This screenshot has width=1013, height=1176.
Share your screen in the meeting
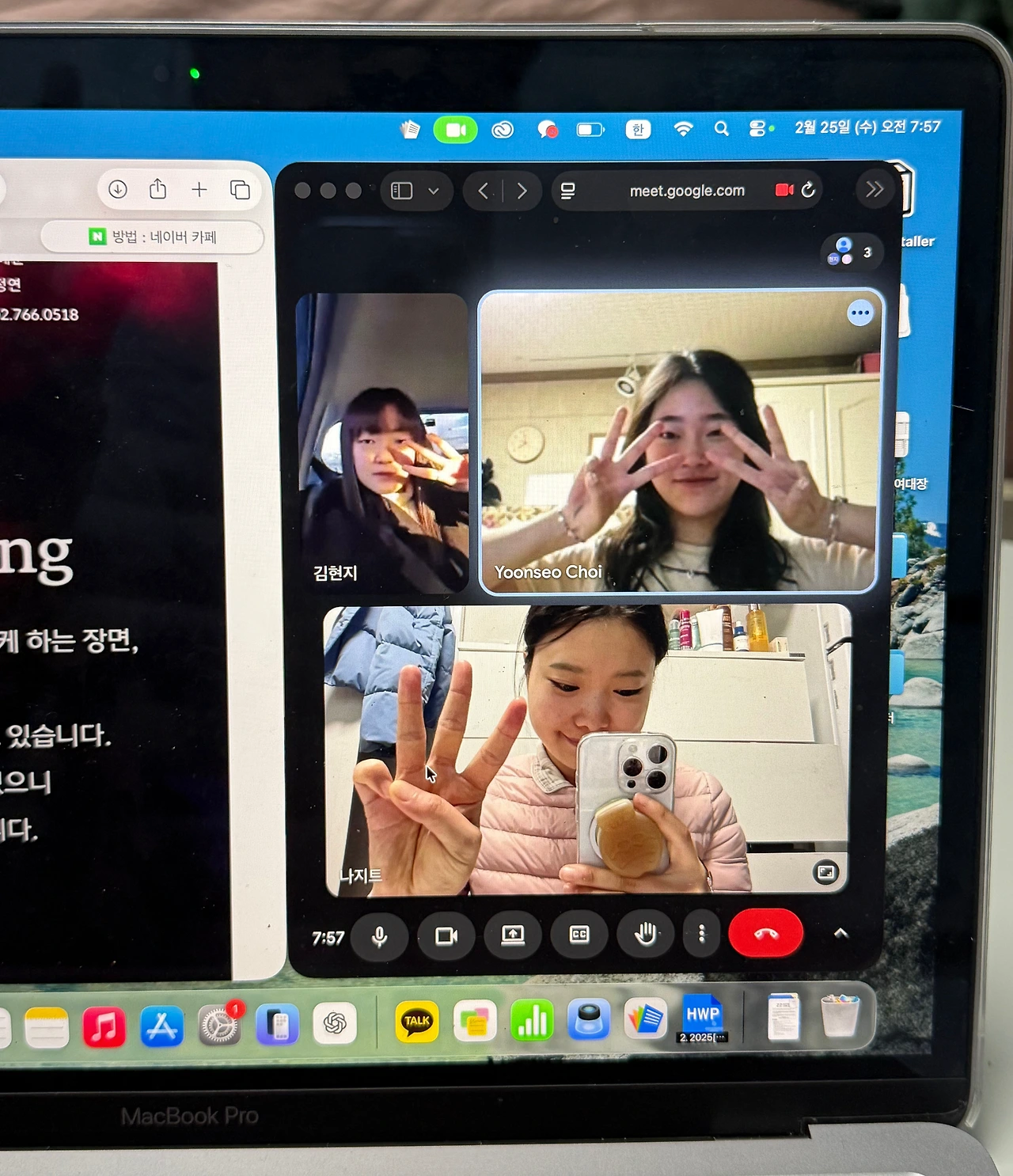(x=513, y=935)
